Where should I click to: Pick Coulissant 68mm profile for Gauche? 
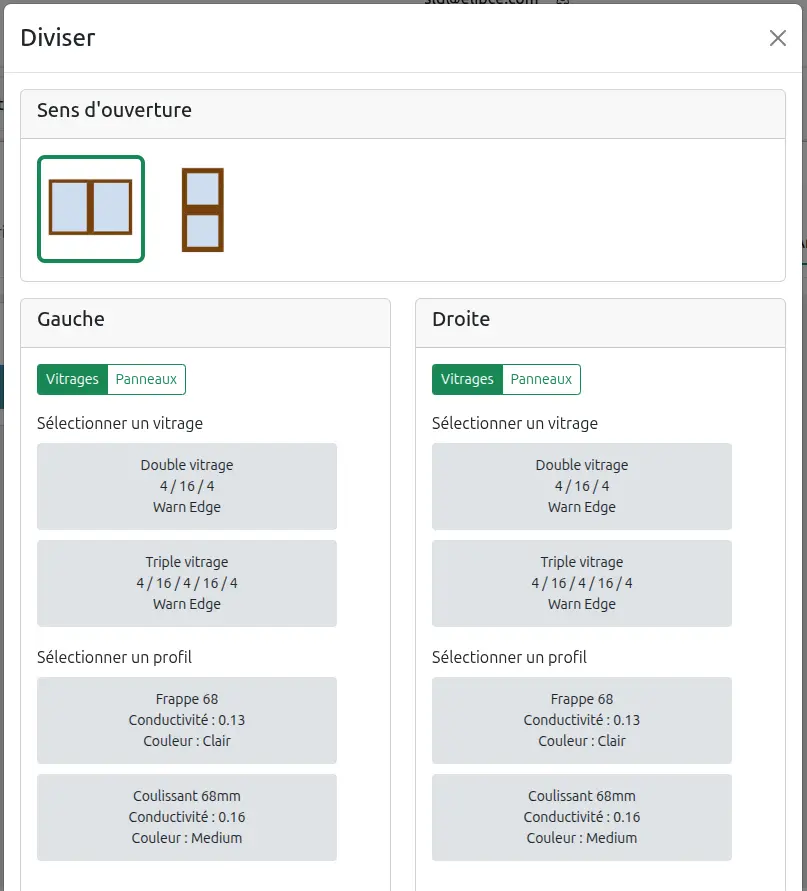click(187, 817)
